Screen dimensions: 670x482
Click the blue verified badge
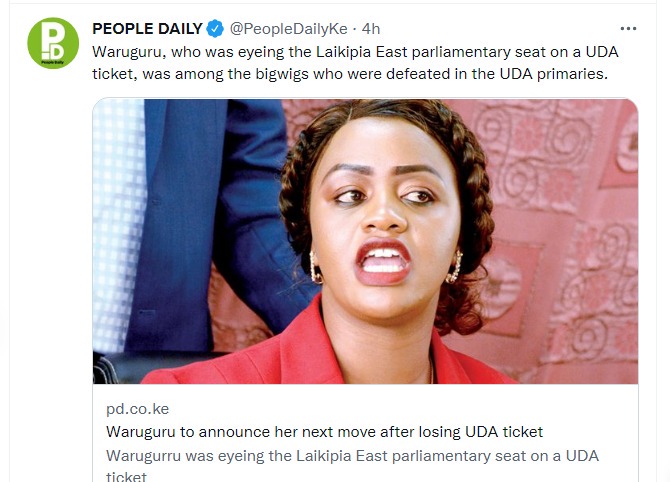tap(215, 29)
